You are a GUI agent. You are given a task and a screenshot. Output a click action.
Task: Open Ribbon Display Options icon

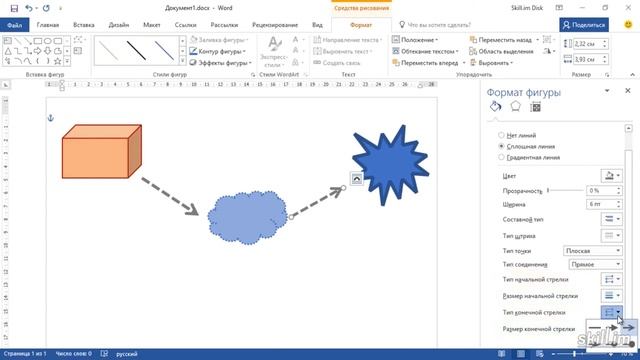coord(559,8)
